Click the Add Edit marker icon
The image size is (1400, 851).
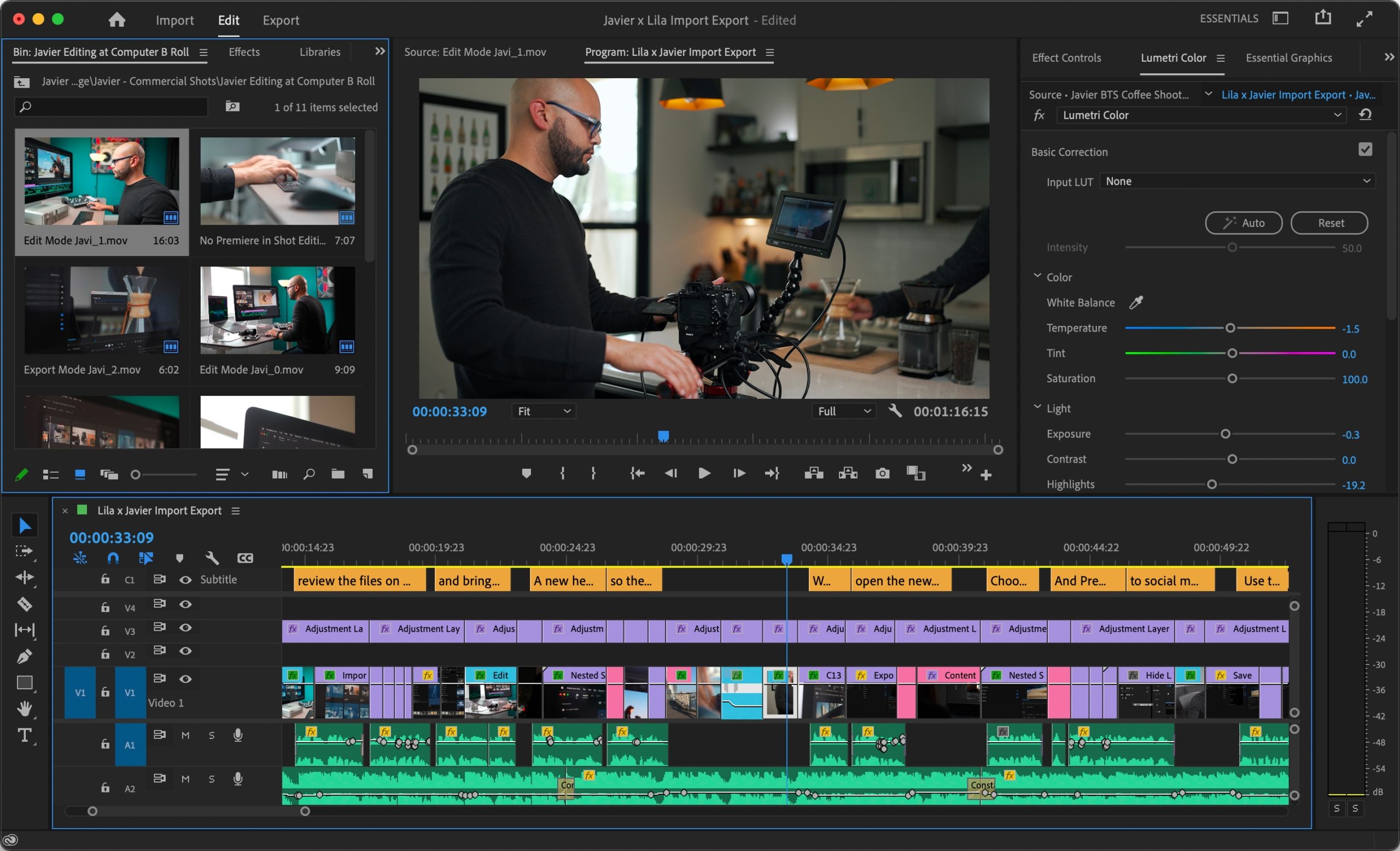click(525, 472)
